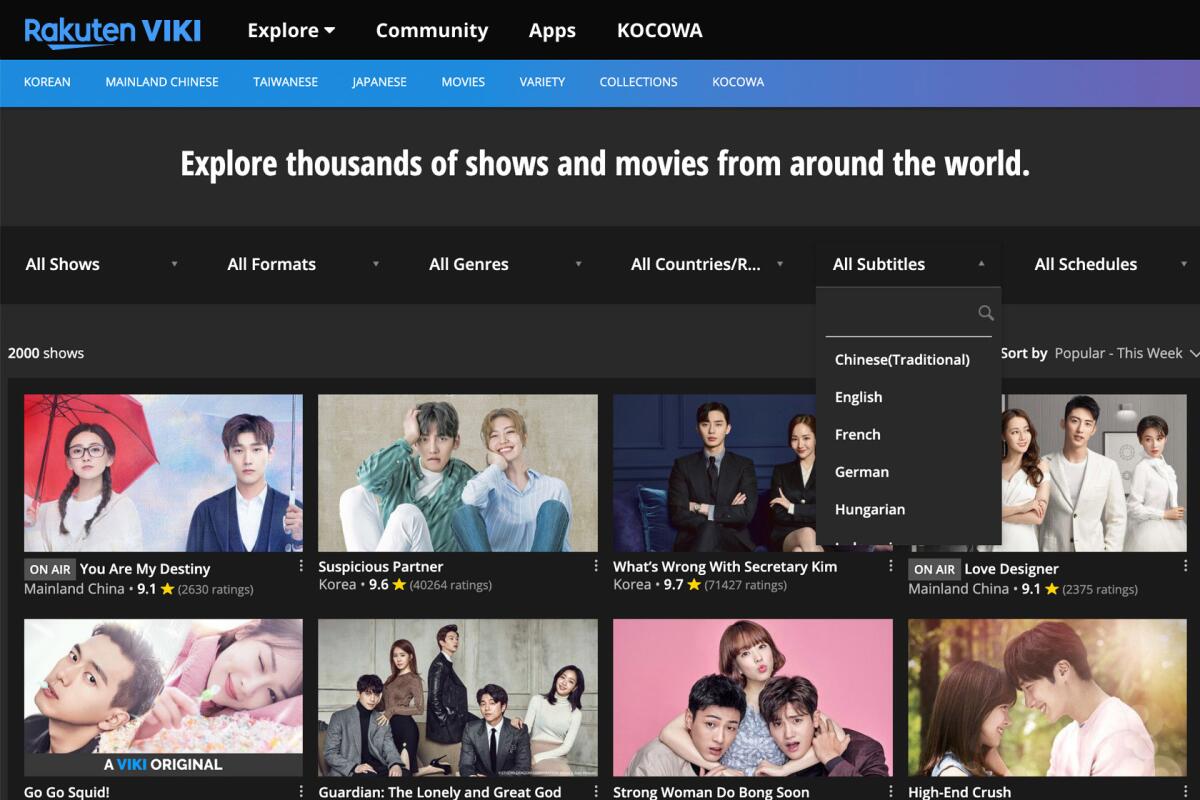Select the MOVIES category tab
Screen dimensions: 1200x800
point(463,82)
